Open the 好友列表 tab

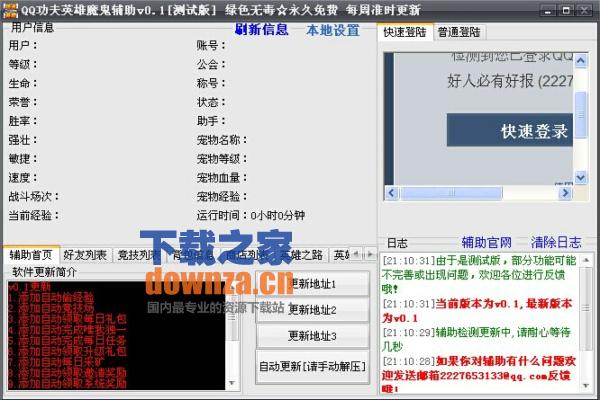click(x=85, y=255)
